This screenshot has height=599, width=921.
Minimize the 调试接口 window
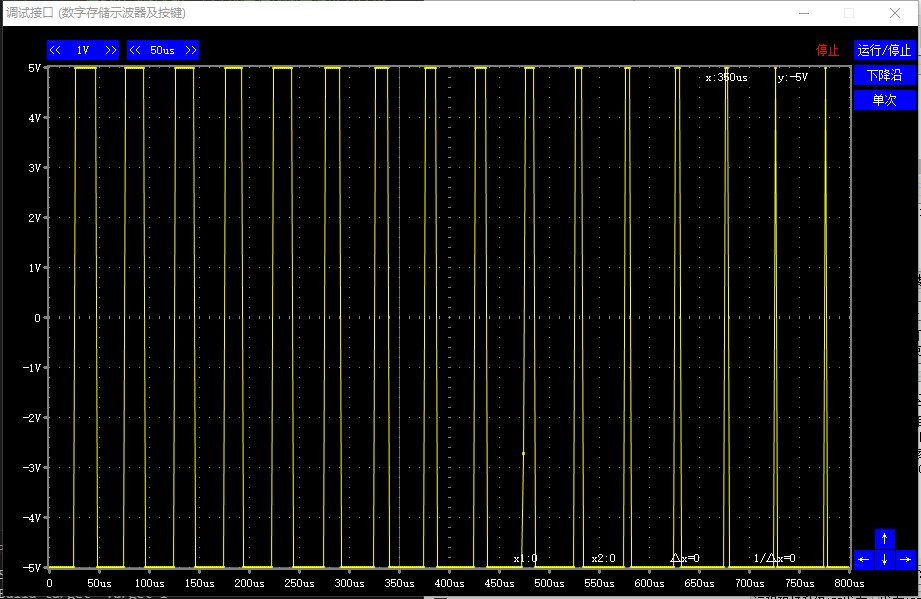pyautogui.click(x=803, y=13)
